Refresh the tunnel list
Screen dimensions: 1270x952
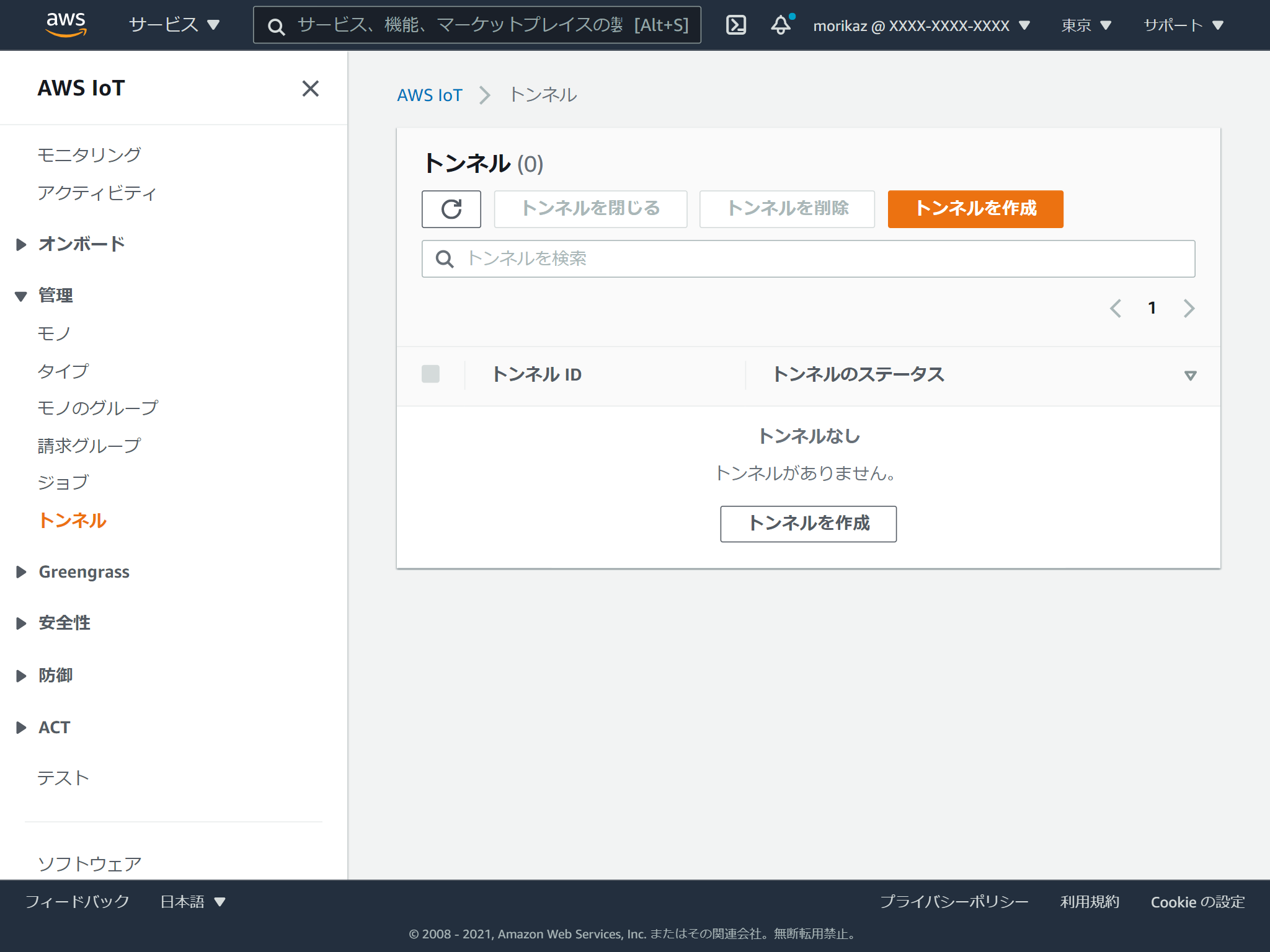451,209
